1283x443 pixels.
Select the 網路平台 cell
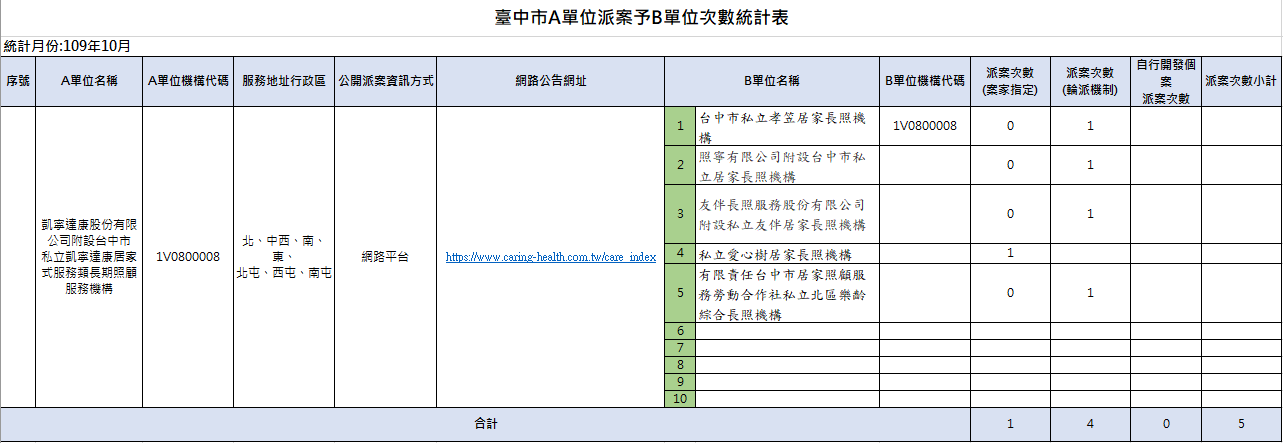(x=385, y=257)
